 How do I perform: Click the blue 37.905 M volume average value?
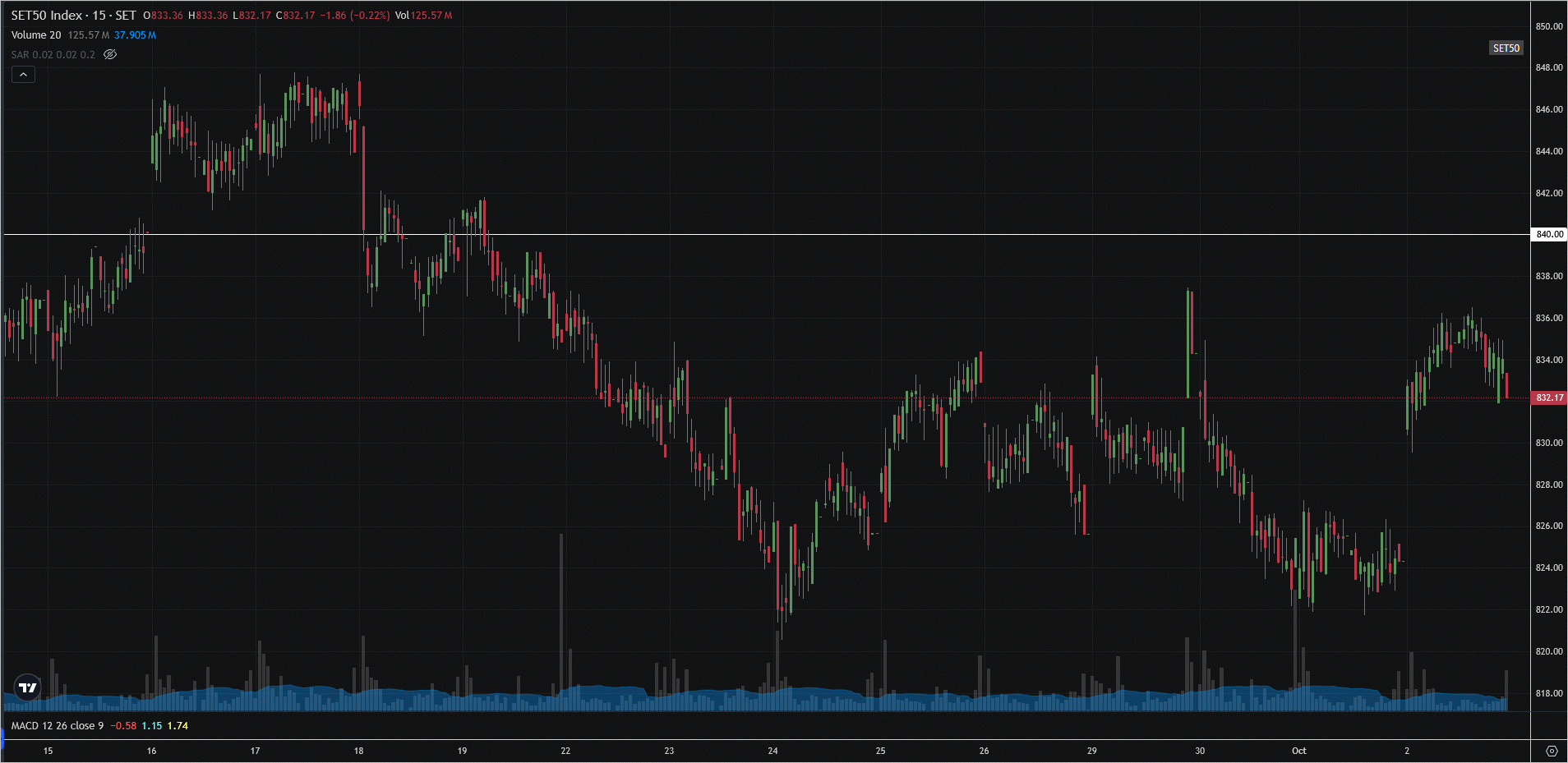pos(135,35)
